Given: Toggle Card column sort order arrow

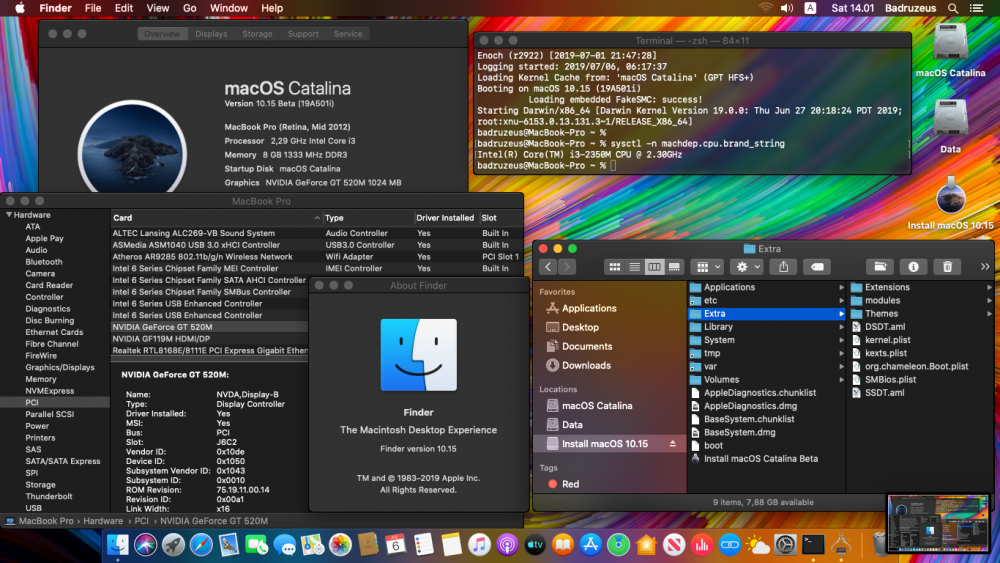Looking at the screenshot, I should (x=317, y=218).
